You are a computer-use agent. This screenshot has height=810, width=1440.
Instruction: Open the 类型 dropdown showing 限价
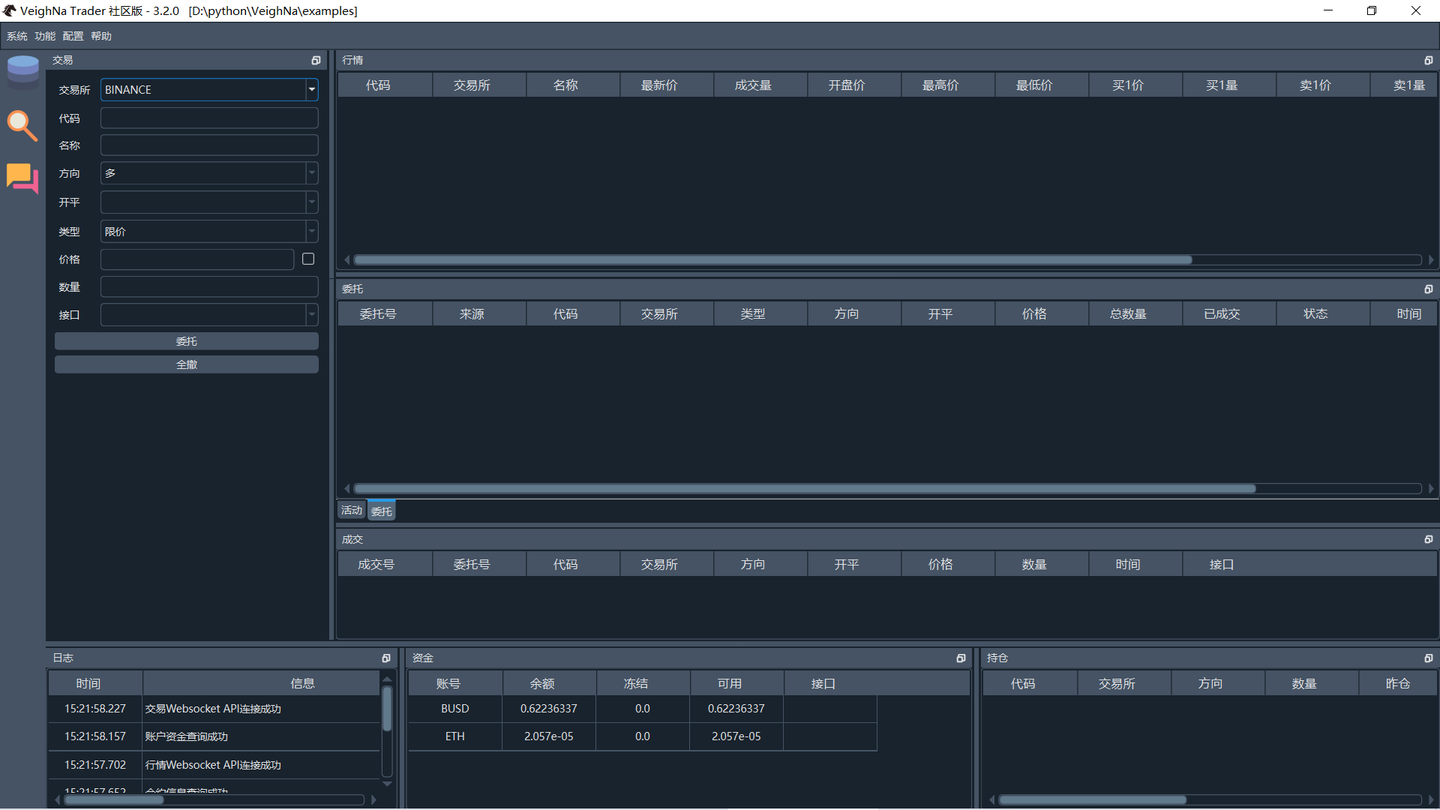[209, 231]
